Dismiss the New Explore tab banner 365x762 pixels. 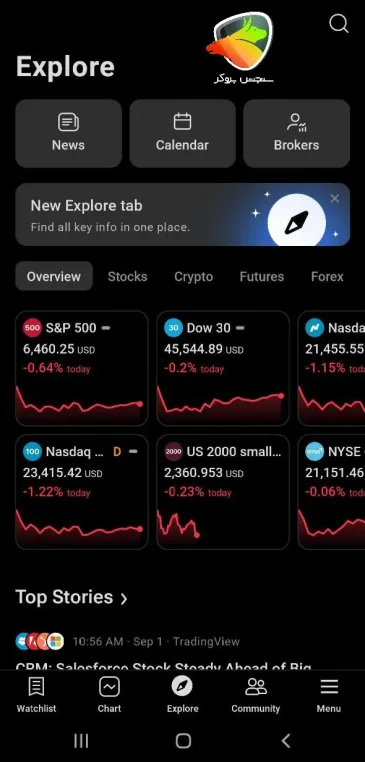coord(334,198)
